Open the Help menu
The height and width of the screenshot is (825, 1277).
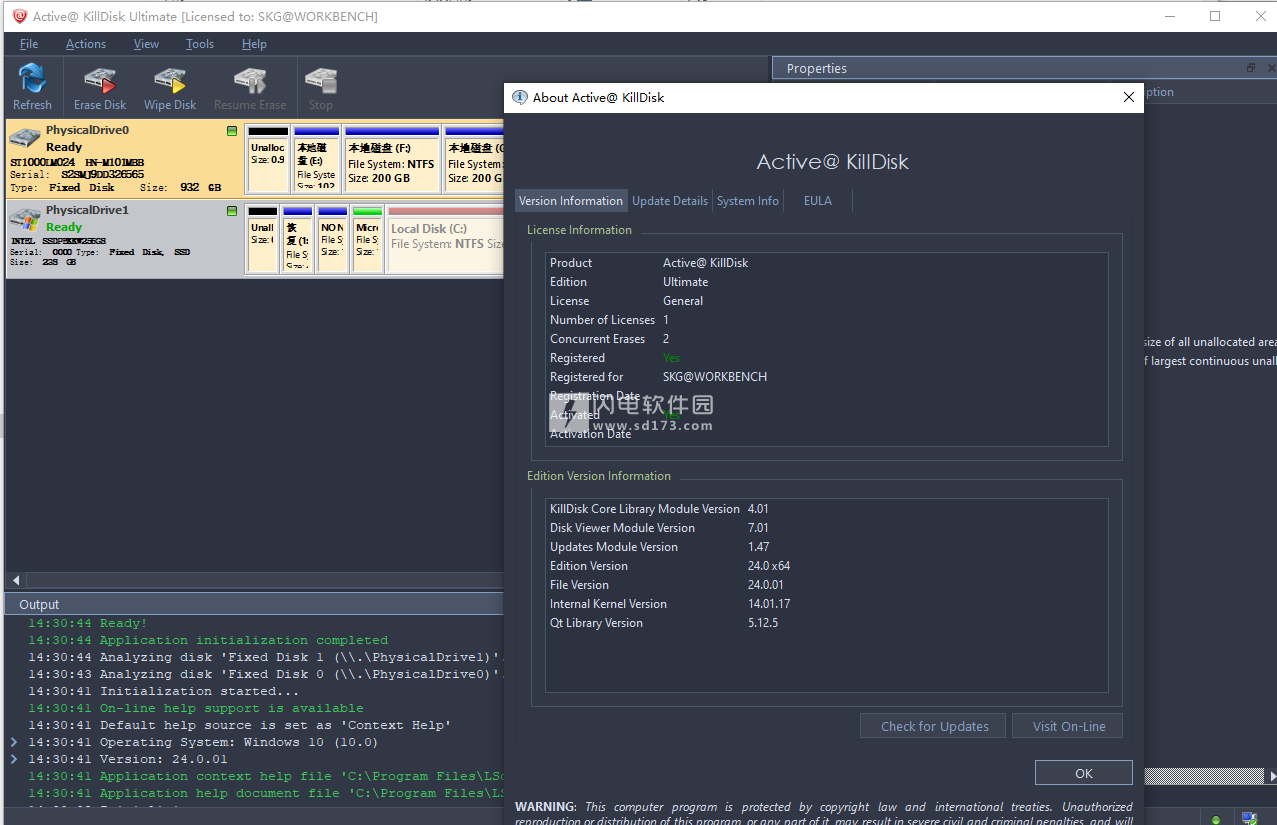point(254,44)
